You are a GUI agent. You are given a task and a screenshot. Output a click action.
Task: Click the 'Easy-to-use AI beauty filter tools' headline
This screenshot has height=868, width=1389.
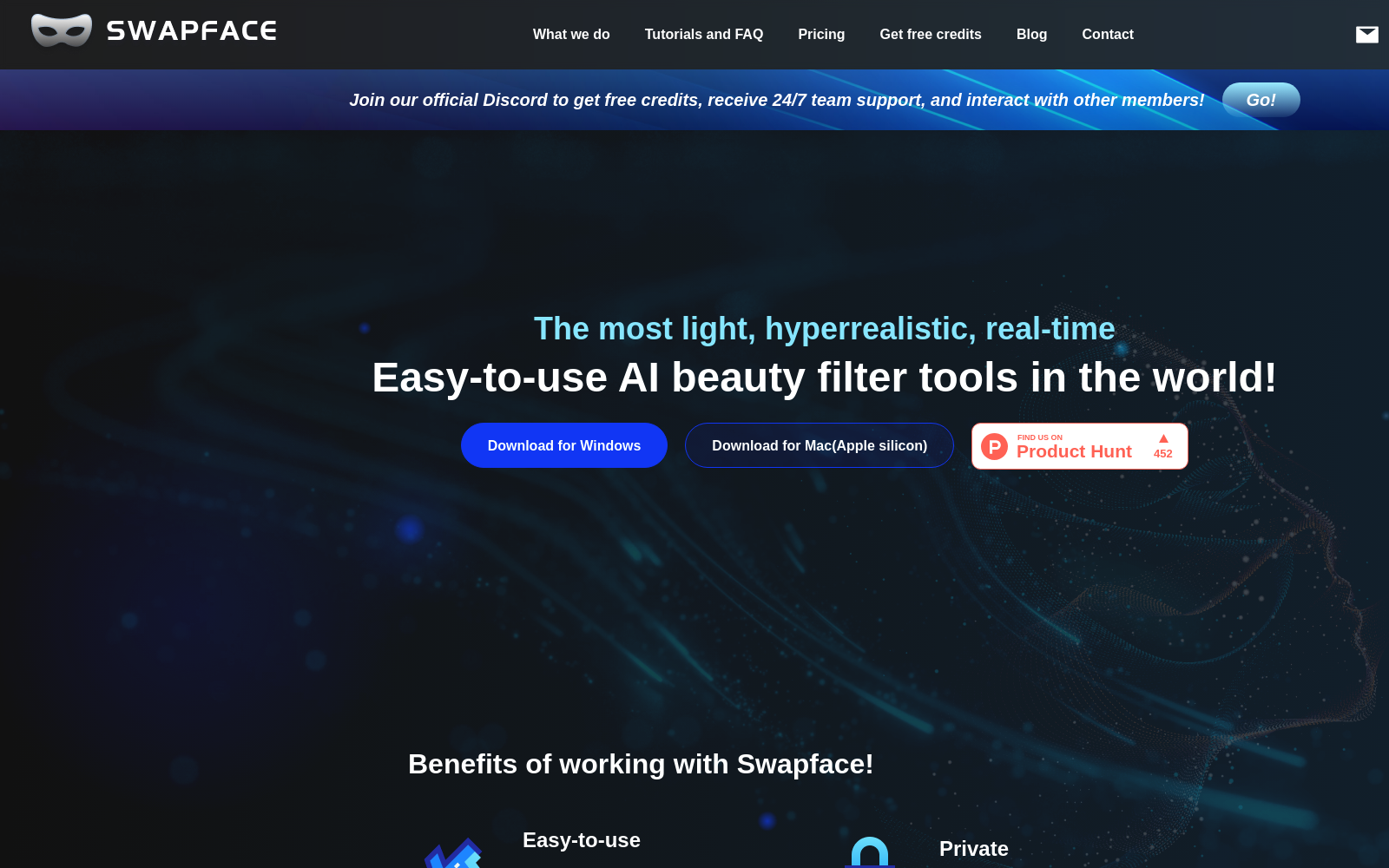[x=825, y=378]
